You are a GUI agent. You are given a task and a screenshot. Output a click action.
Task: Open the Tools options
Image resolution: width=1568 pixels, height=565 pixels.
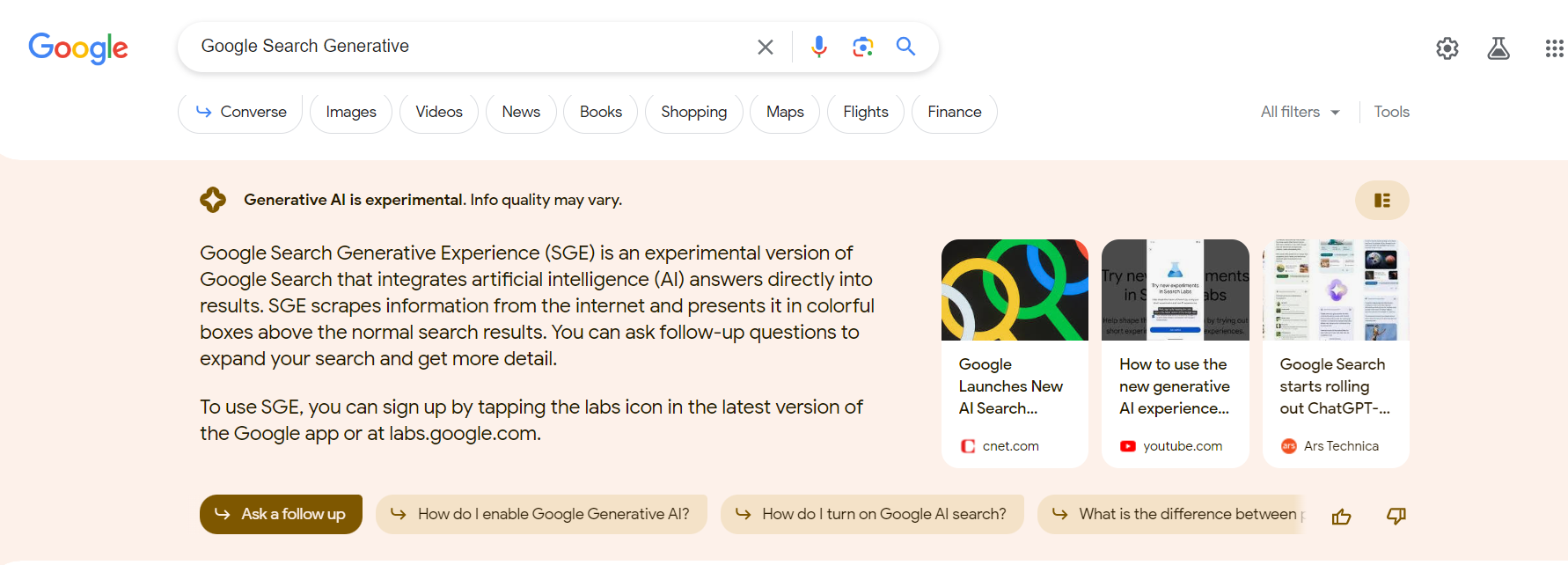1392,112
